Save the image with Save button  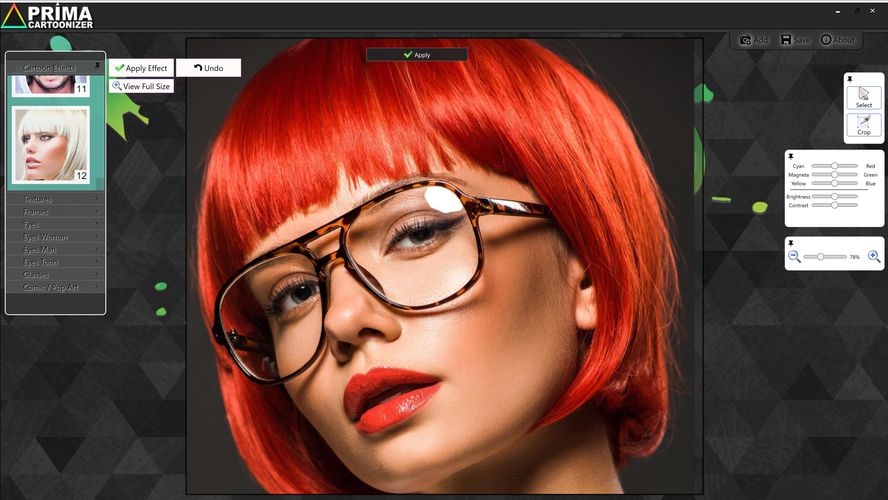pyautogui.click(x=795, y=40)
